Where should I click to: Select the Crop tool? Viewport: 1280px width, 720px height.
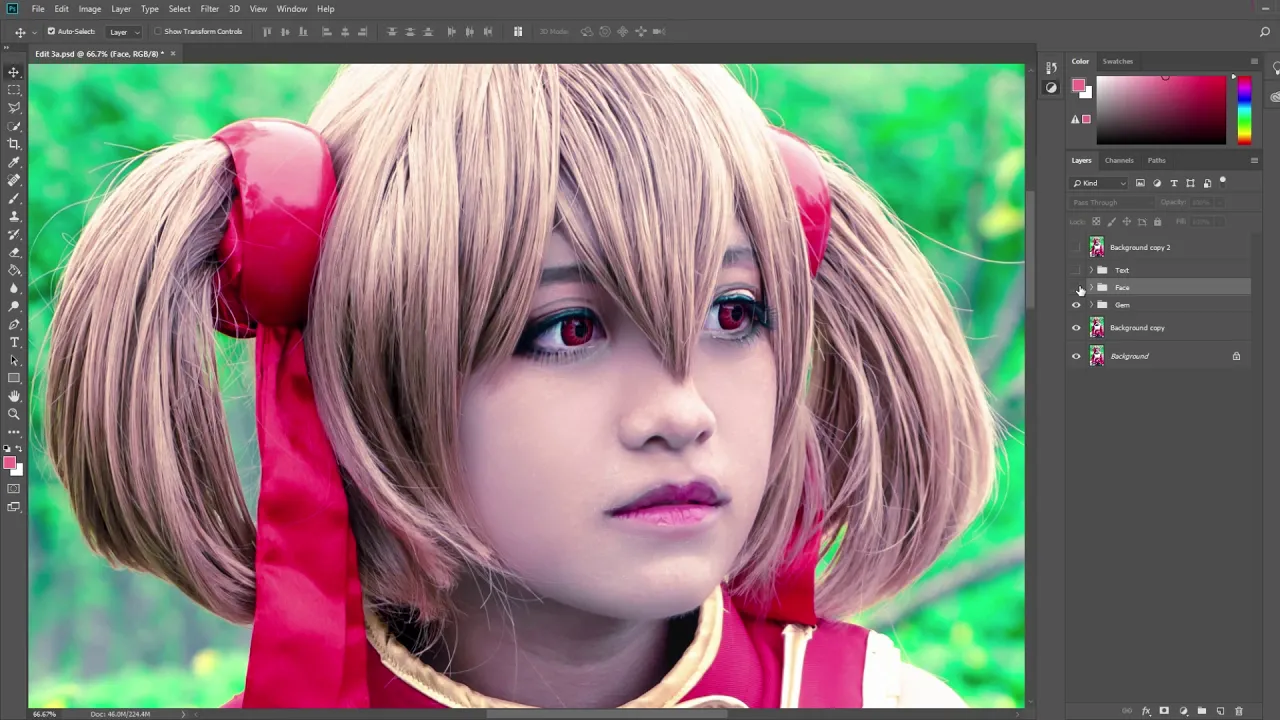point(14,144)
